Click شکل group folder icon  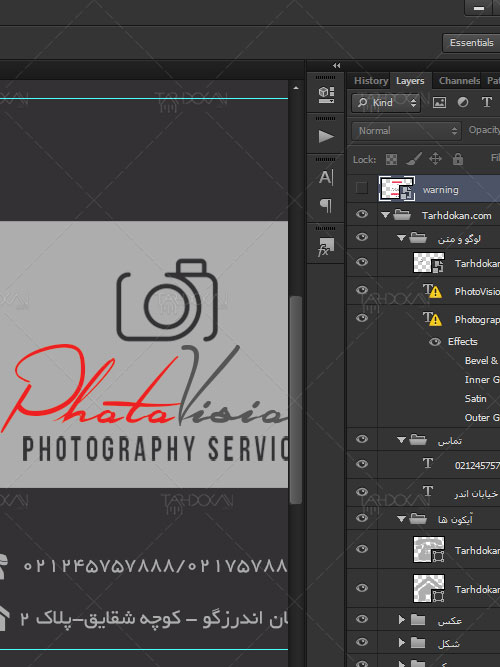tap(418, 642)
